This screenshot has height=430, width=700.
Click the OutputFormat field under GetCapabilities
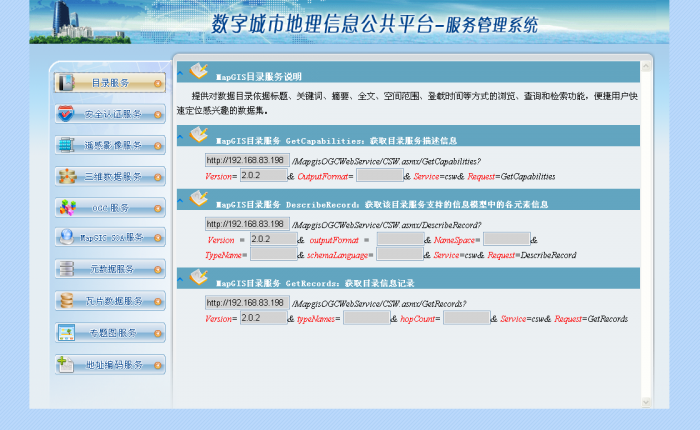click(x=378, y=176)
